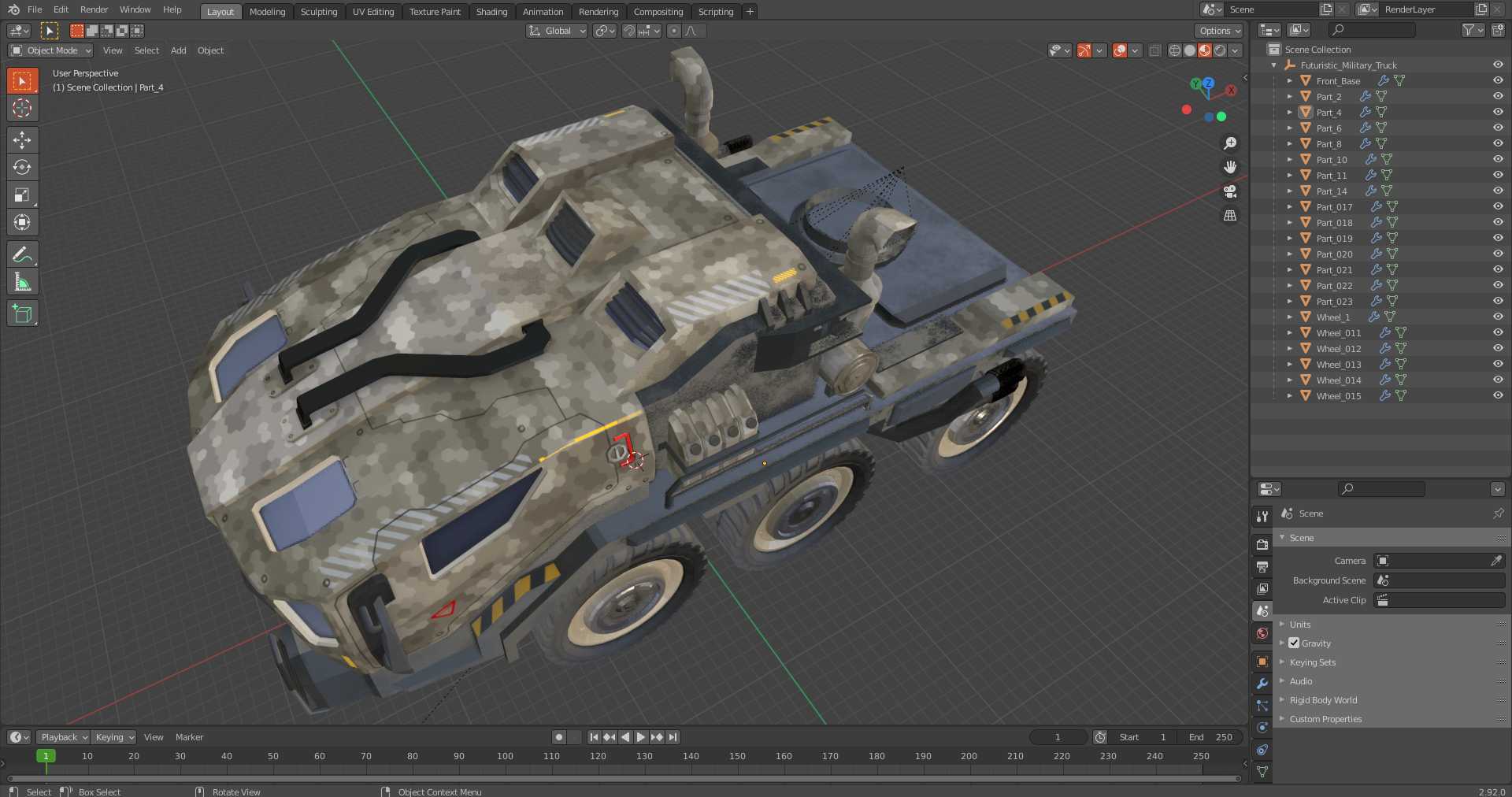Viewport: 1512px width, 797px height.
Task: Activate the Rotate tool
Action: point(22,167)
